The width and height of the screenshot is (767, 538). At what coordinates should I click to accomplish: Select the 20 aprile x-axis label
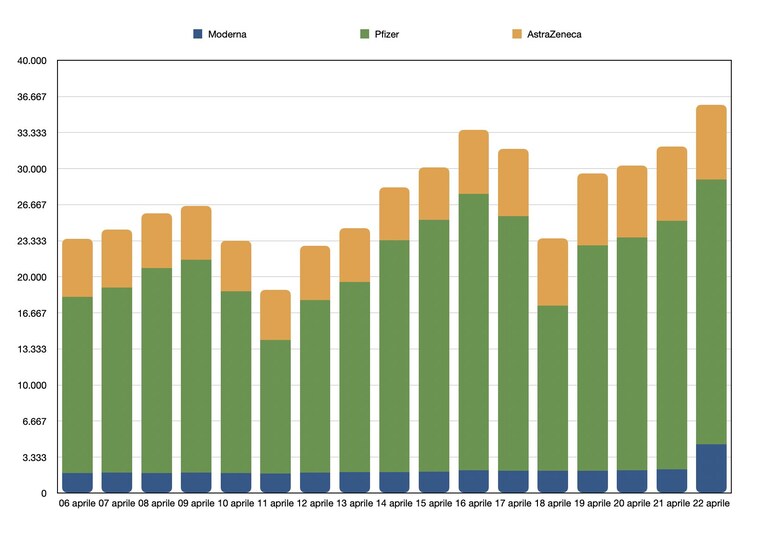click(632, 503)
